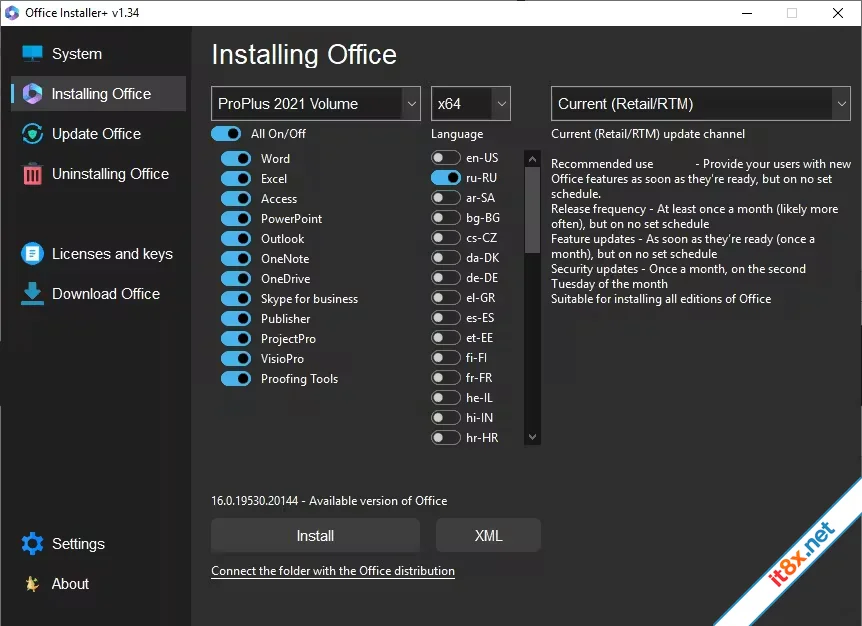862x626 pixels.
Task: Enable hi-IN language switch
Action: 446,418
